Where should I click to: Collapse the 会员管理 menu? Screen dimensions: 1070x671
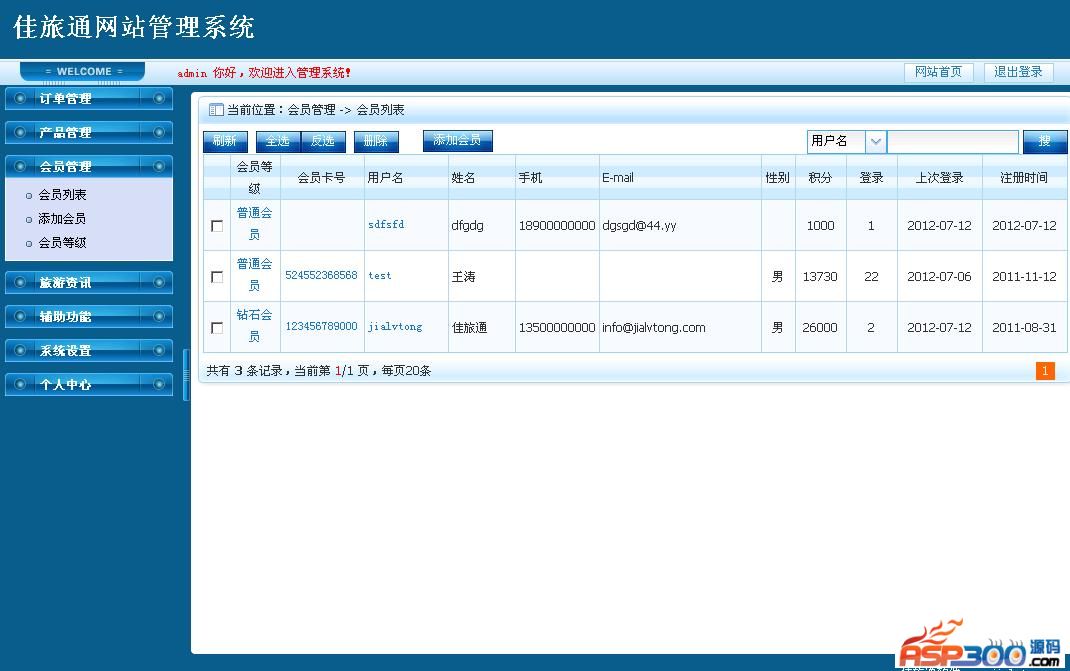pos(89,166)
